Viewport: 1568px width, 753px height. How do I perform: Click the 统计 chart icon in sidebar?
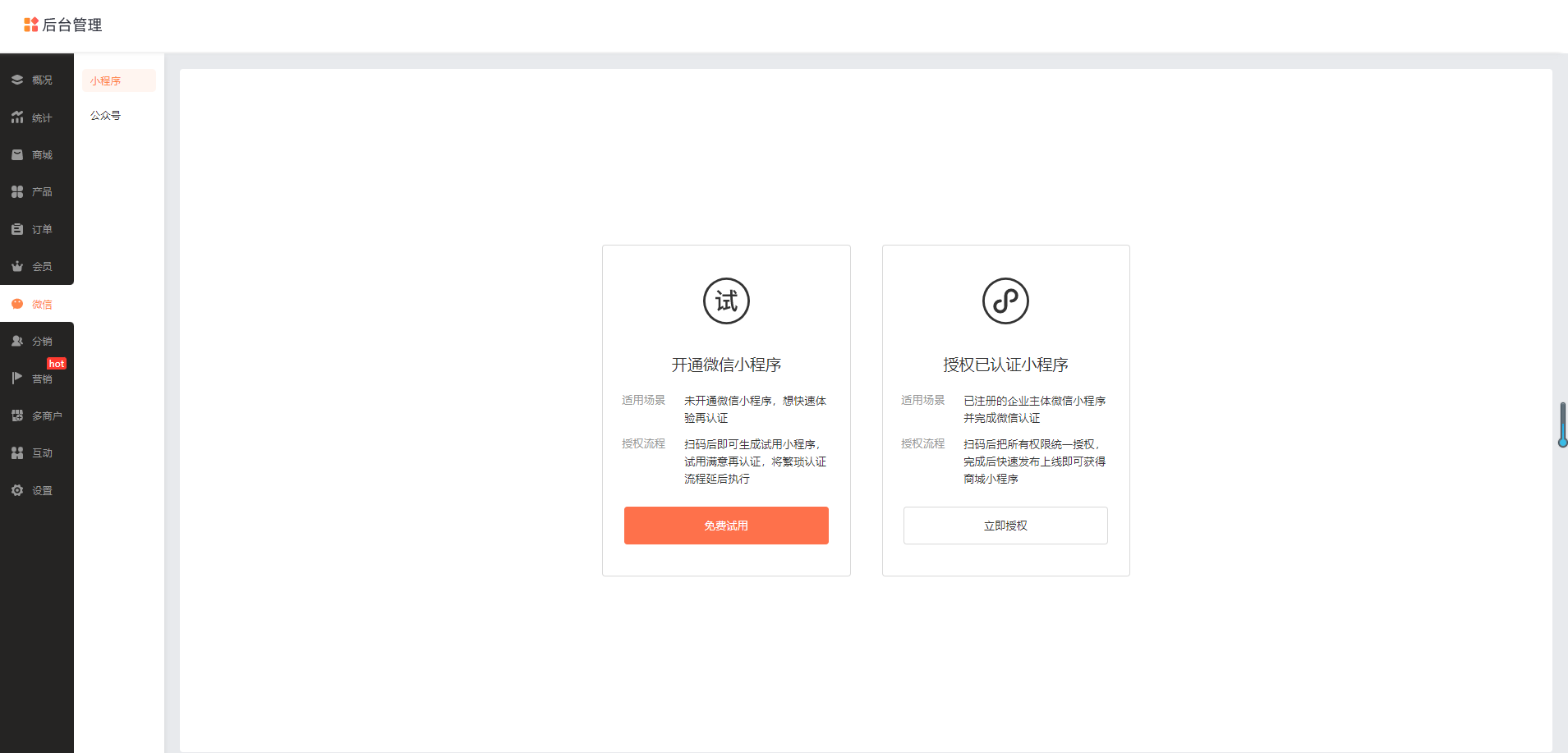click(17, 117)
